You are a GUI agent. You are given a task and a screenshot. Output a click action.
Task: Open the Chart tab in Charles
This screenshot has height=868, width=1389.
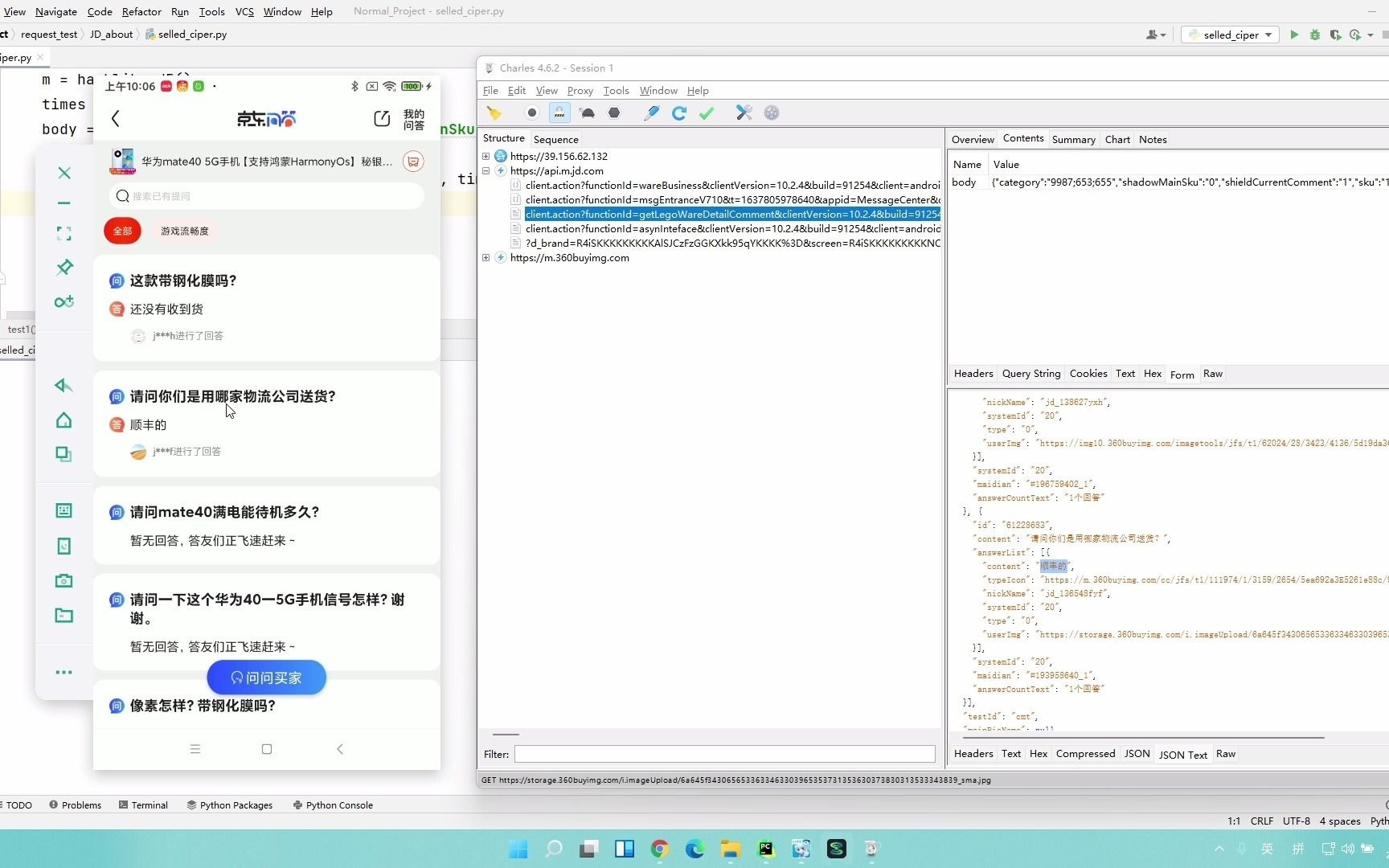(1117, 139)
